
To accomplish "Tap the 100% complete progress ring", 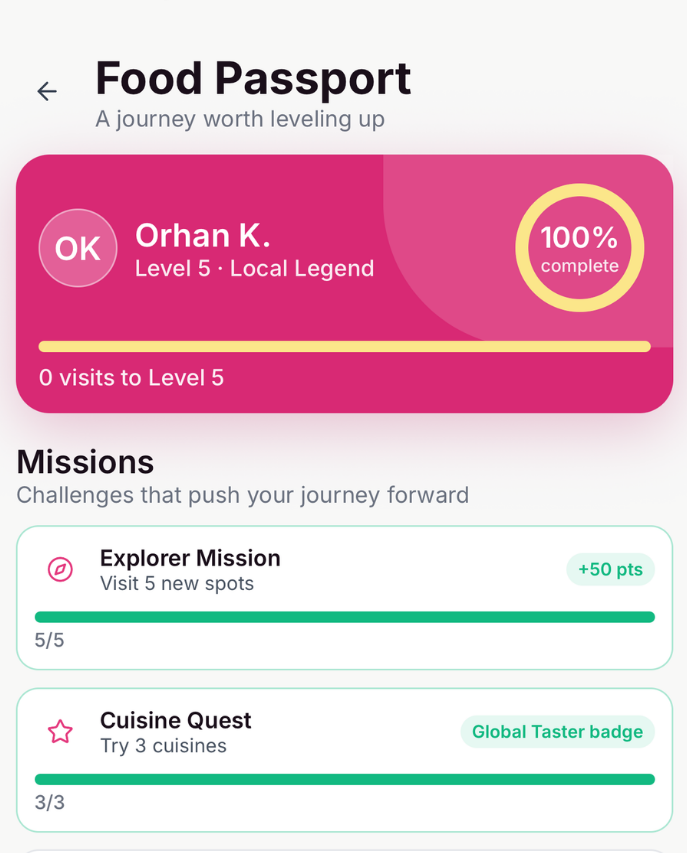I will tap(579, 248).
